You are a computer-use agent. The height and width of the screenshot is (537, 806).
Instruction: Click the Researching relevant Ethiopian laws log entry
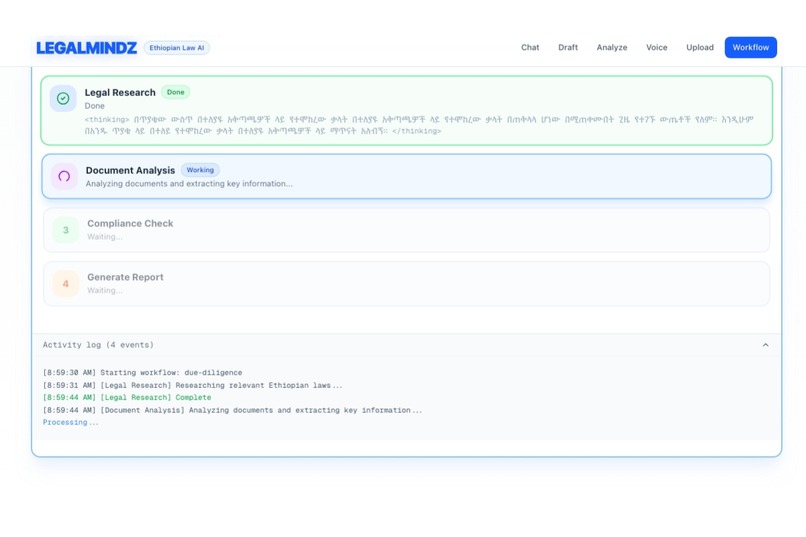coord(192,385)
